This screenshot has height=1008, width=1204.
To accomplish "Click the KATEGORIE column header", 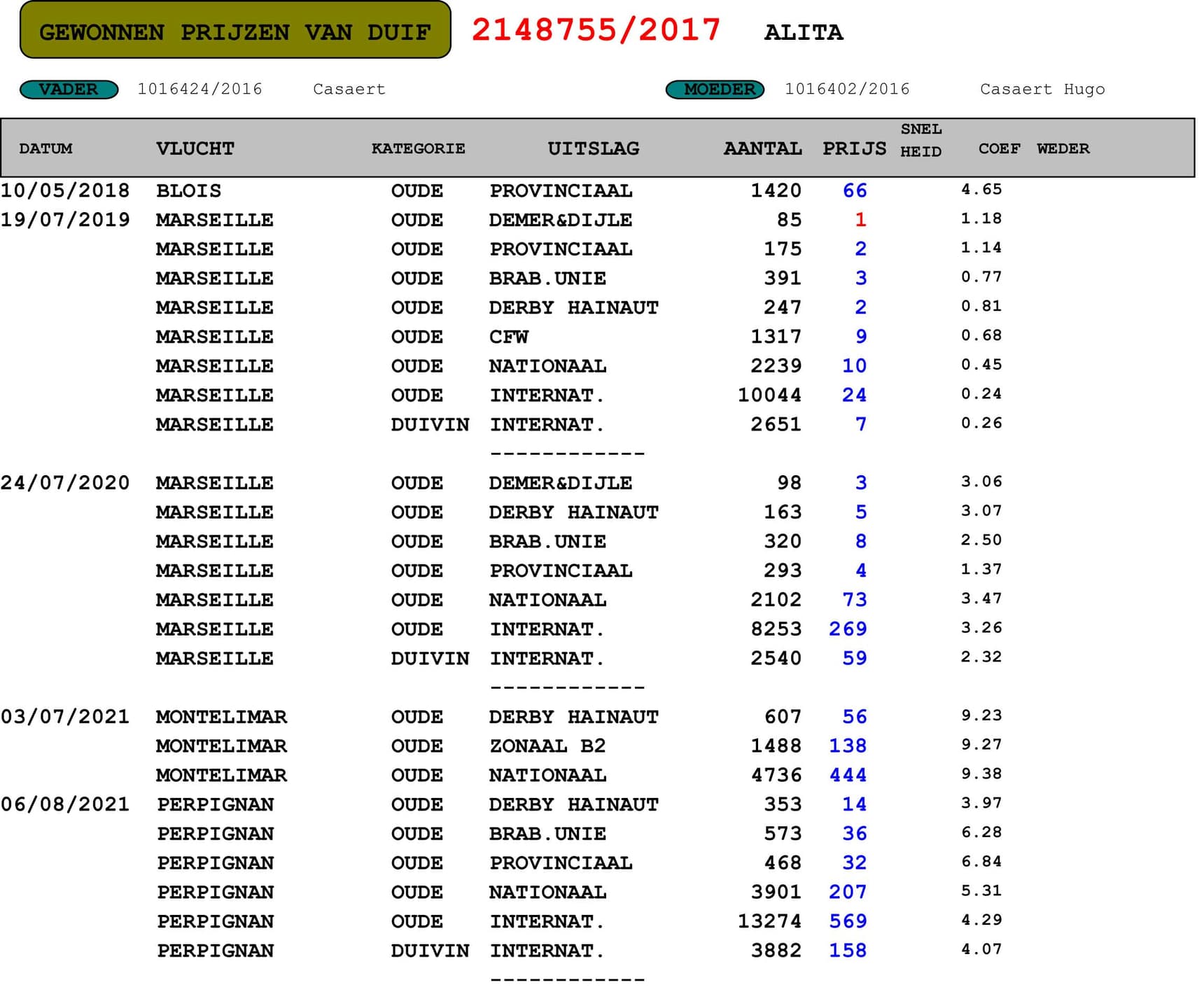I will [x=418, y=148].
